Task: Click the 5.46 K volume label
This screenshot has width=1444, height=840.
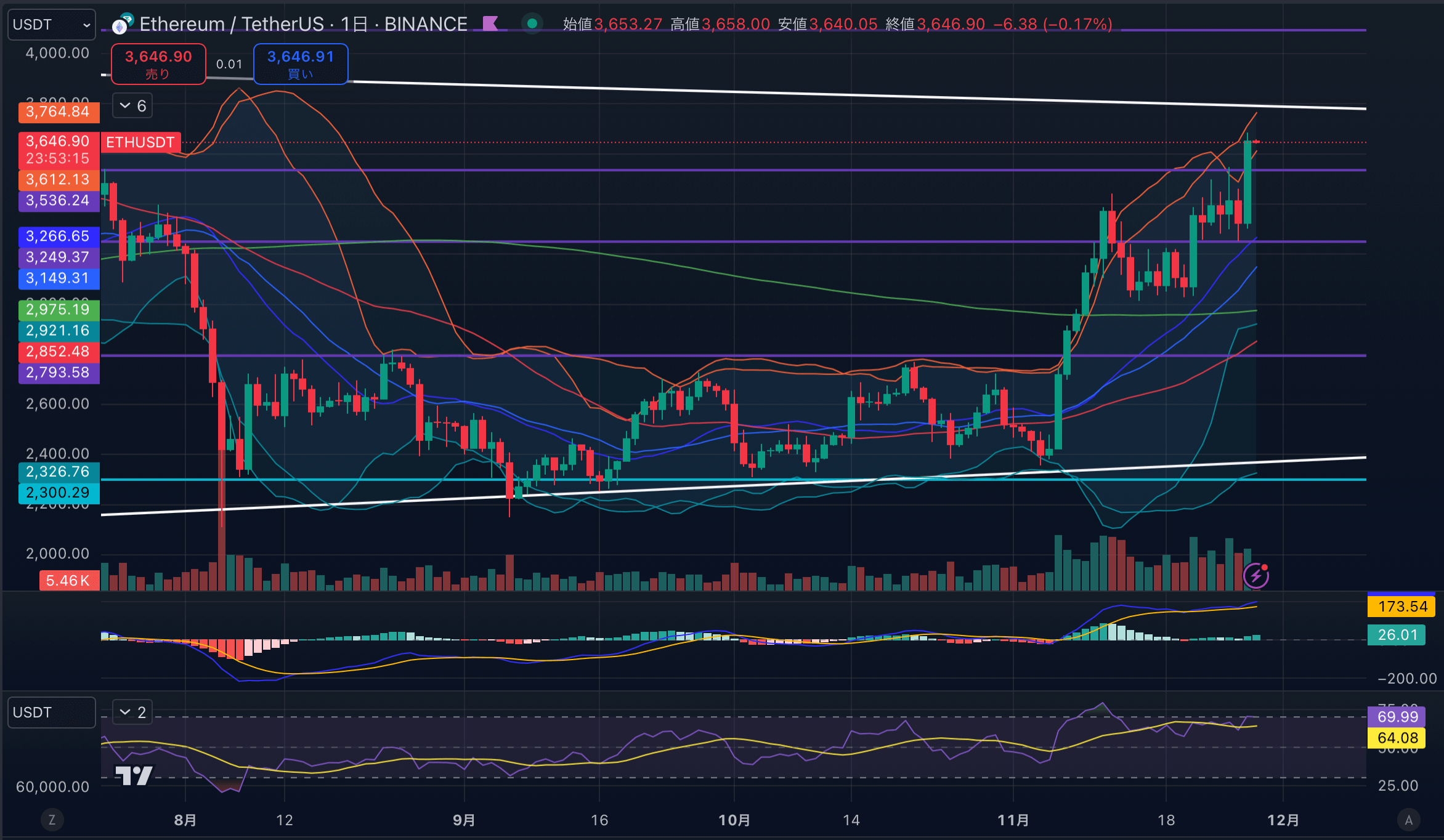Action: pos(69,581)
